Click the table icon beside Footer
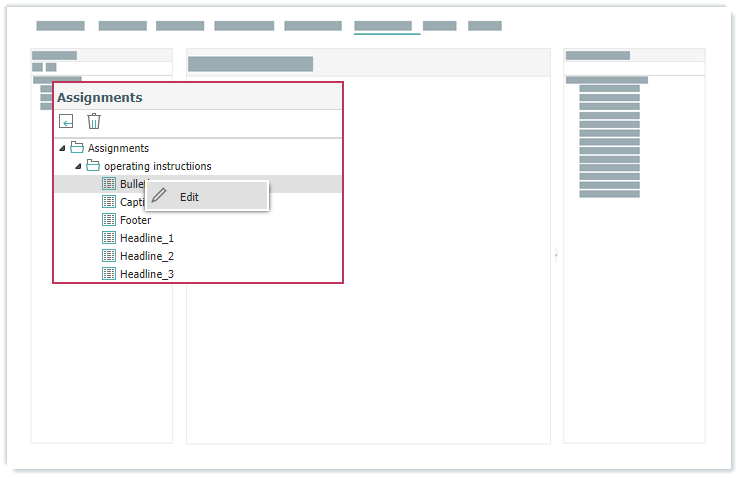Screen dimensions: 741x479 [x=110, y=220]
